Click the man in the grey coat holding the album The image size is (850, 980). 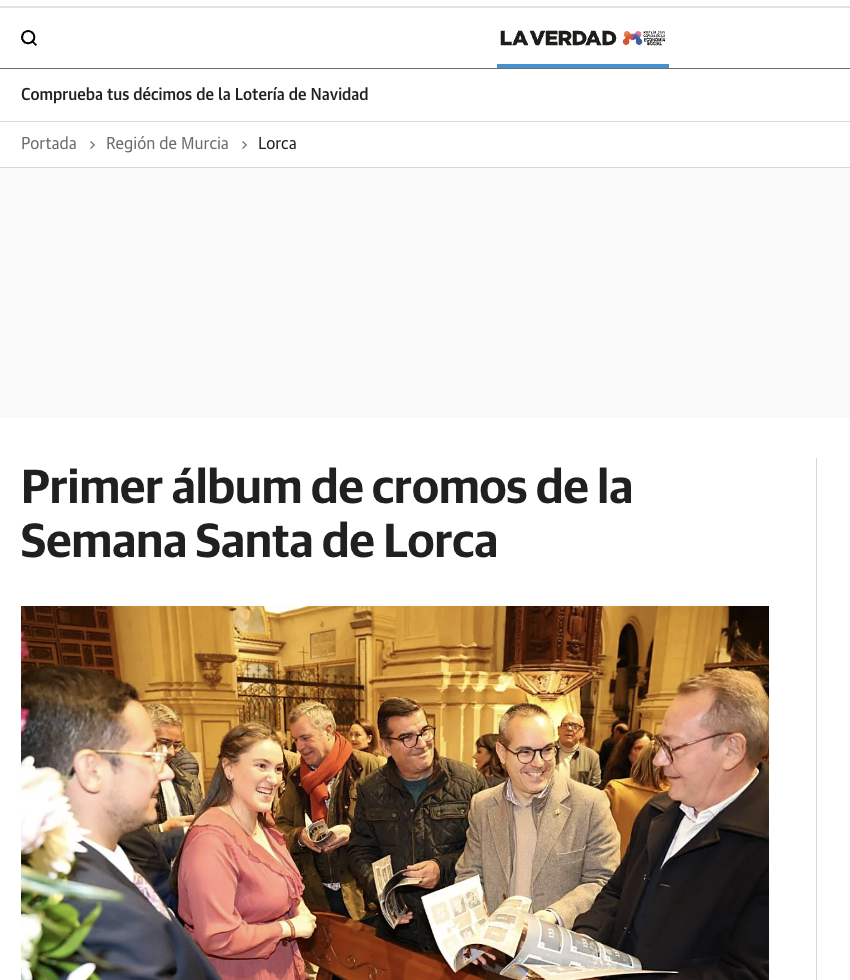click(538, 812)
